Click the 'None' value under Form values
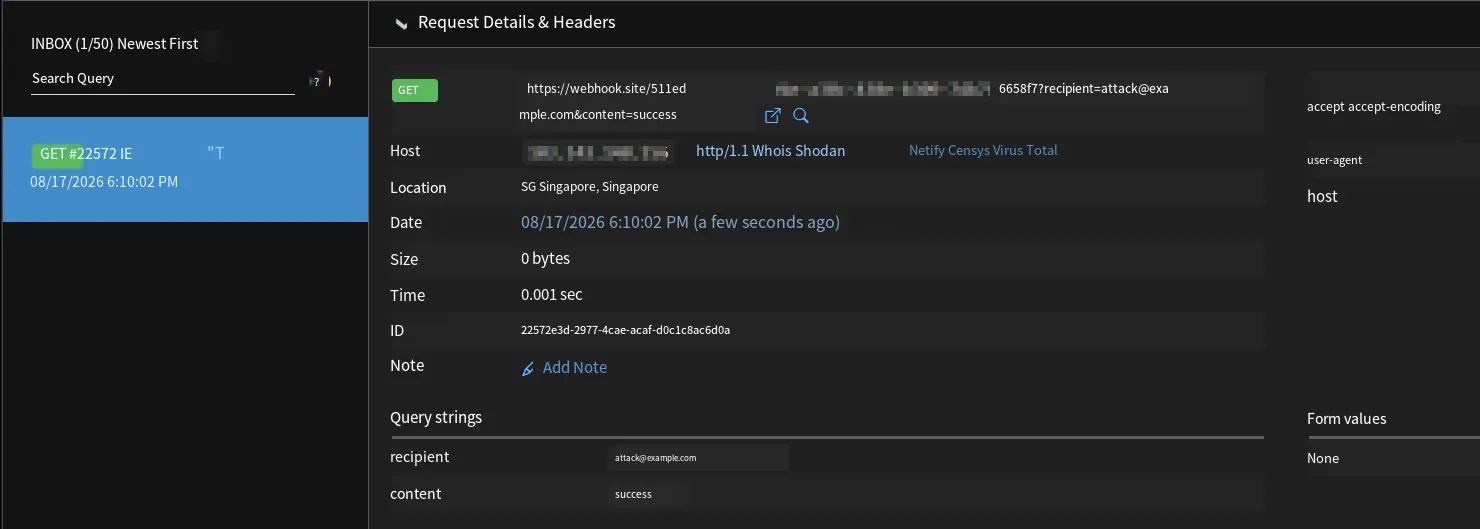The height and width of the screenshot is (529, 1480). pos(1323,458)
